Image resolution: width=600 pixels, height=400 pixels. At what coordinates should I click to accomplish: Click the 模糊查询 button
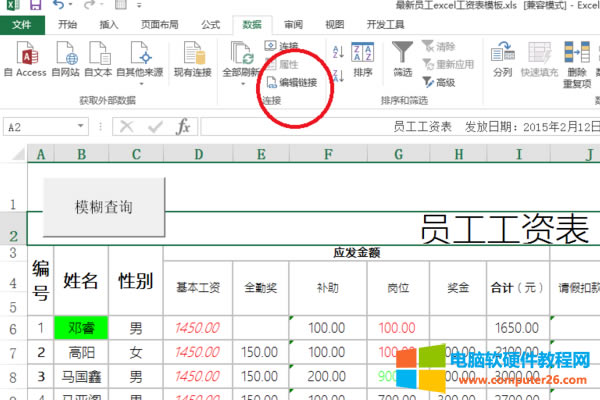point(104,207)
